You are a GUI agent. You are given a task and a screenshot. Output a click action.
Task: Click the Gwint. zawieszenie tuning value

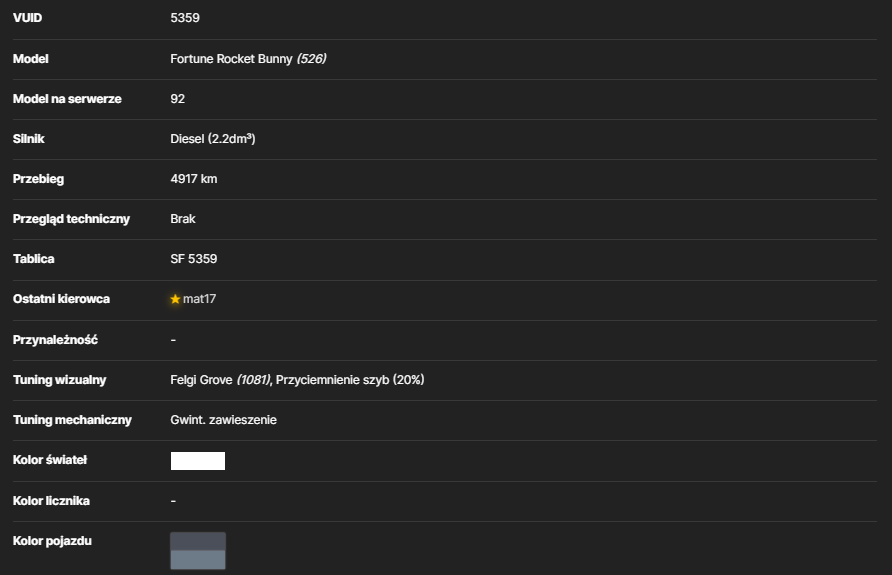click(x=224, y=420)
